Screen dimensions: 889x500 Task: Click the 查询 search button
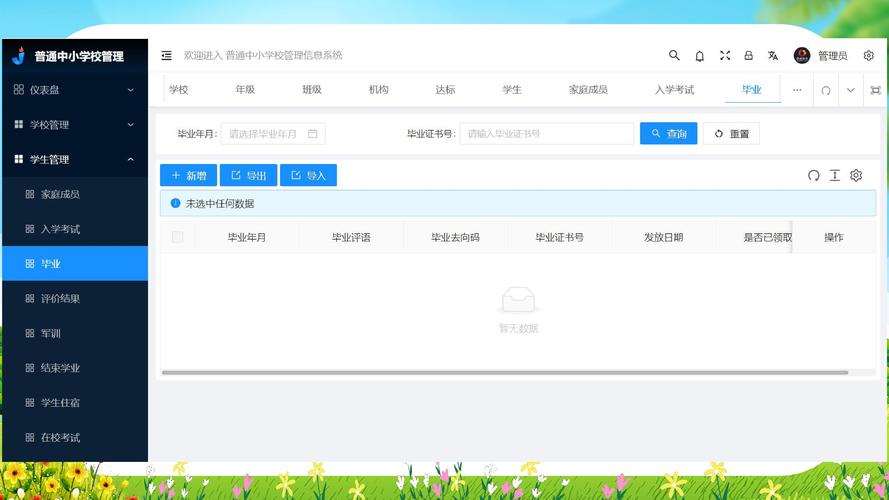coord(668,134)
